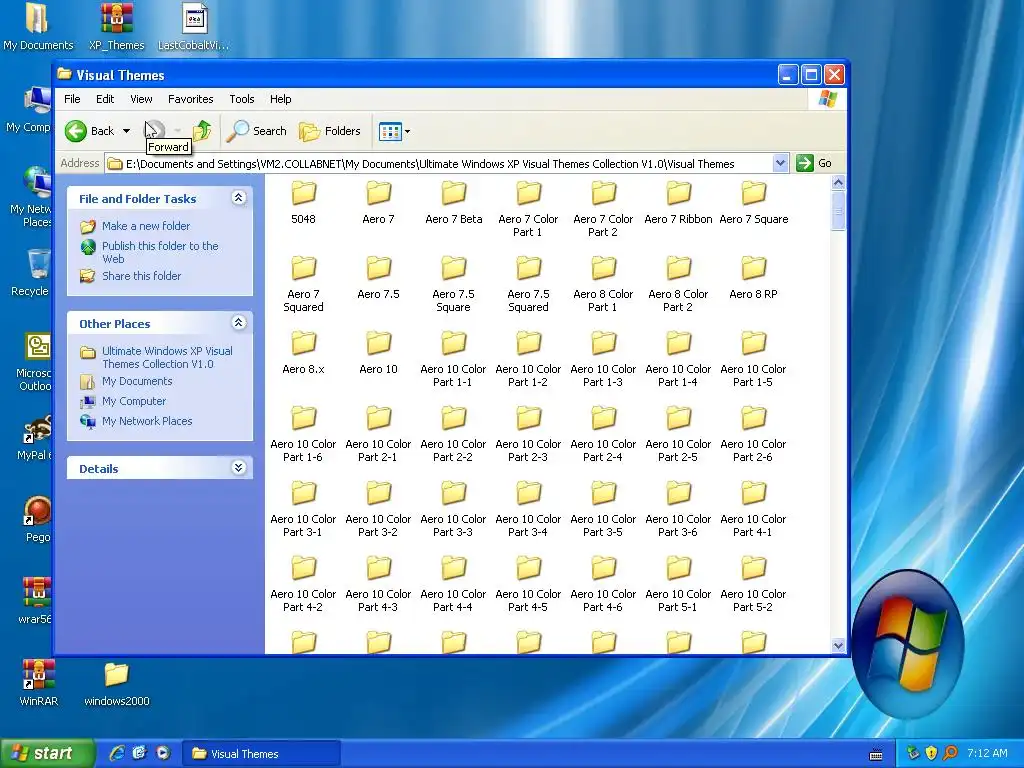Click the Up folder toolbar icon
1024x768 pixels.
pyautogui.click(x=202, y=131)
